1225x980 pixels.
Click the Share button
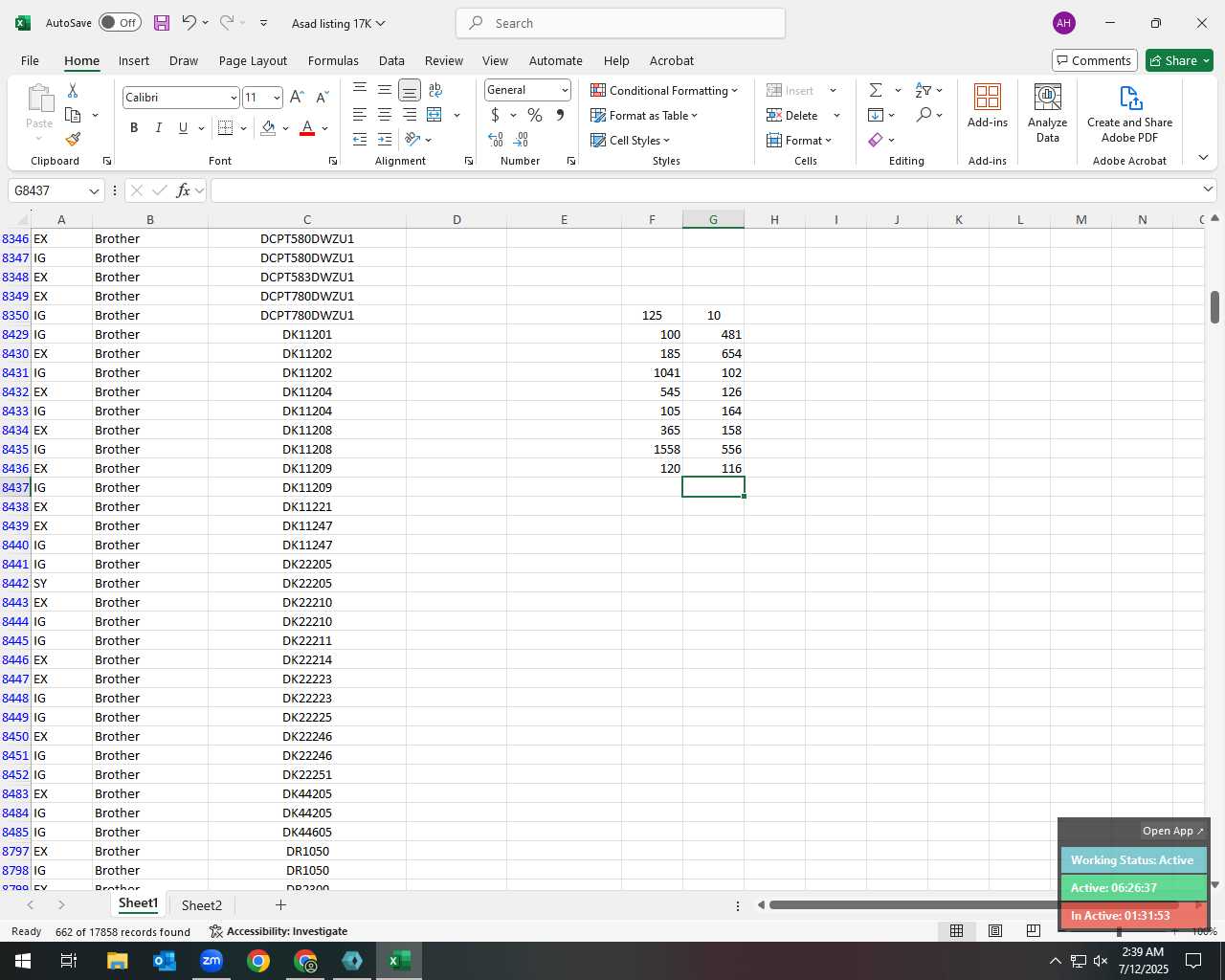[1179, 60]
